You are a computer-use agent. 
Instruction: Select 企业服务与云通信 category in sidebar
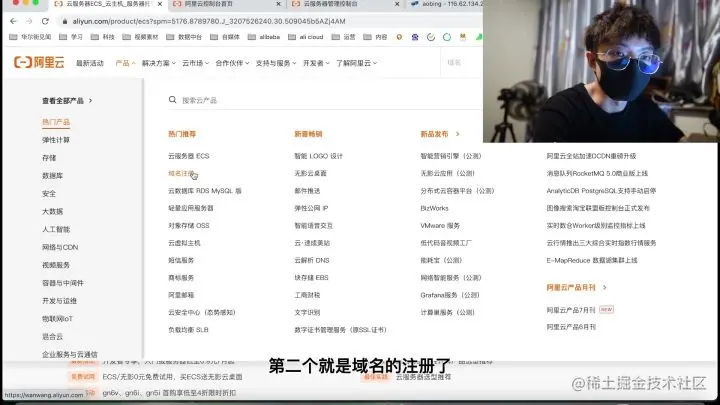point(70,354)
